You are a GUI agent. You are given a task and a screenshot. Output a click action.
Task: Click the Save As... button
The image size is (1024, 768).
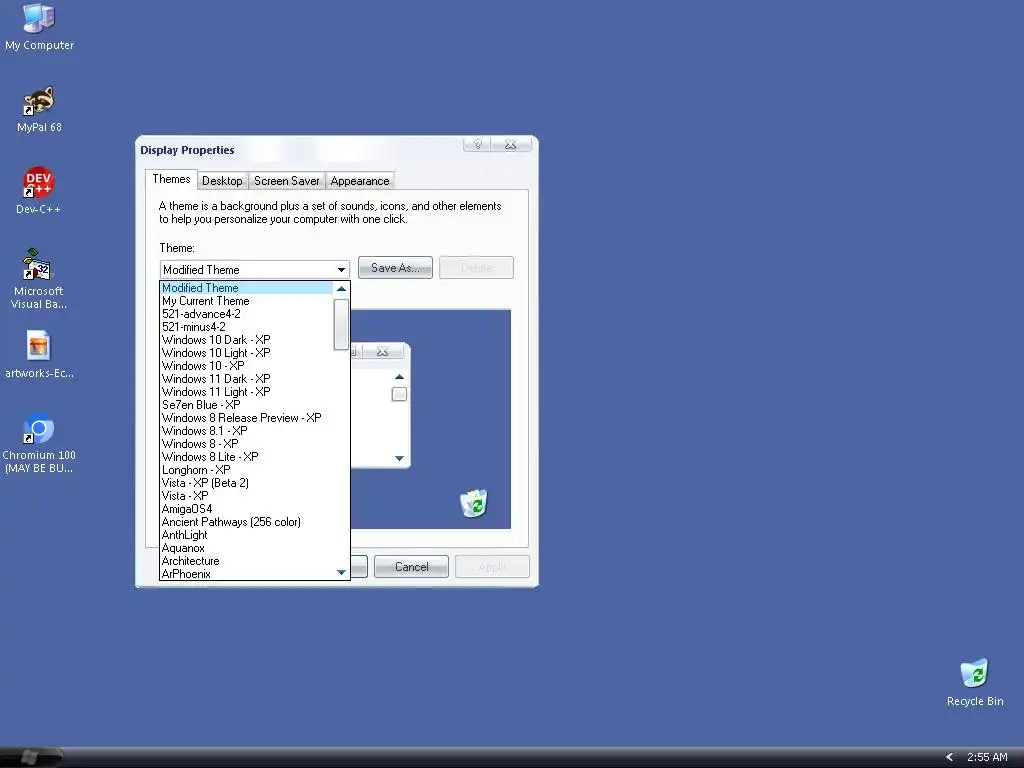tap(395, 268)
